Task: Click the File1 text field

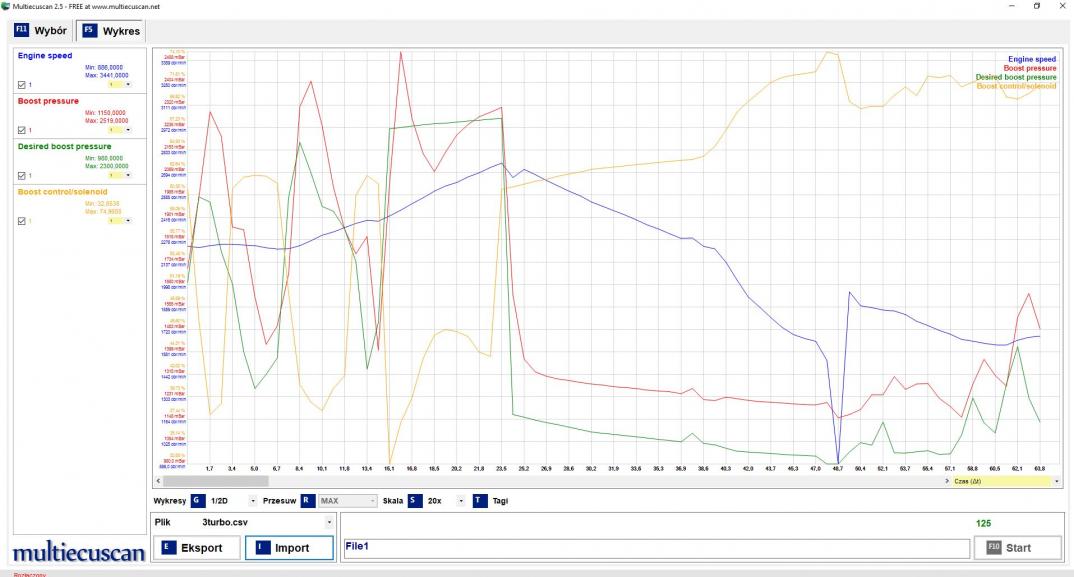Action: point(655,548)
